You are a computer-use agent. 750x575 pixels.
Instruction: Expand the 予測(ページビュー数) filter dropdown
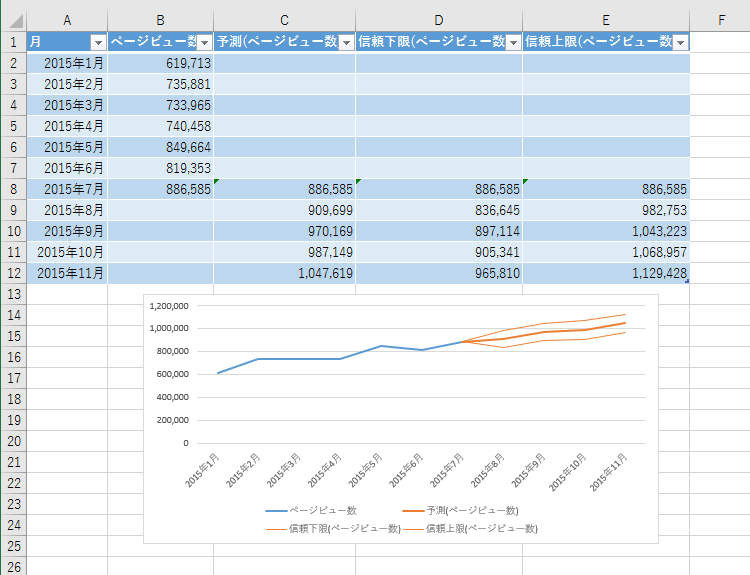coord(345,42)
